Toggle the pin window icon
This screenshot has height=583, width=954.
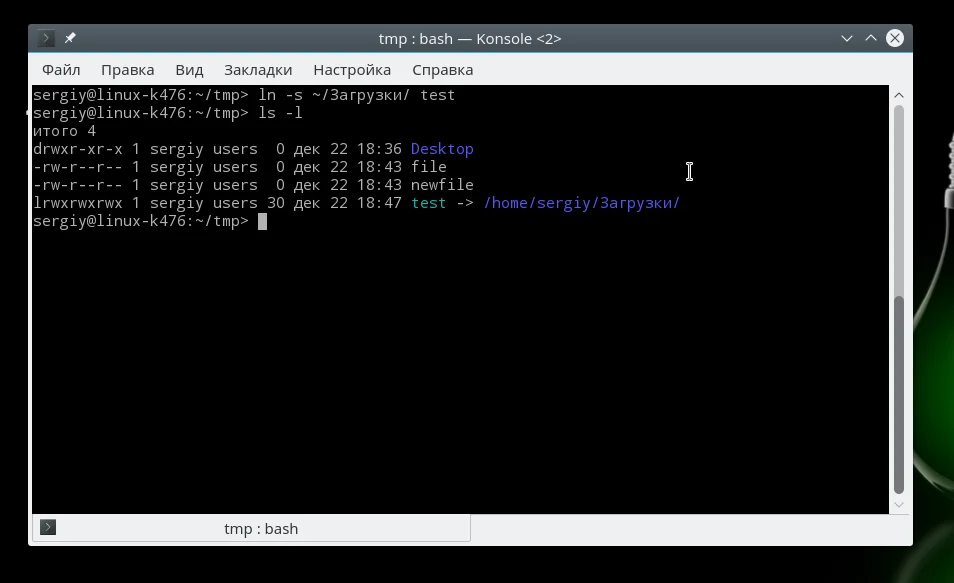[x=70, y=38]
